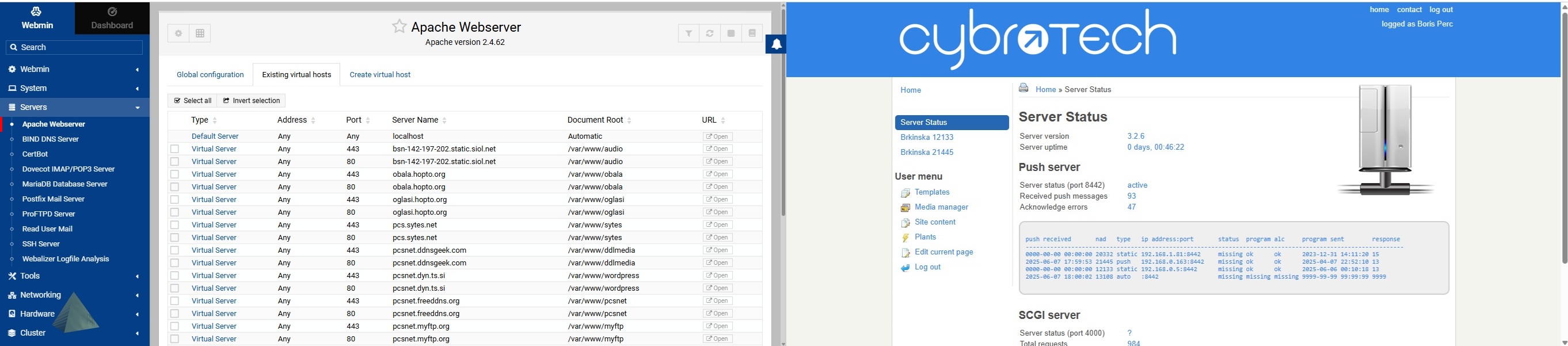Screen dimensions: 1568x346
Task: Open the Create virtual host tab
Action: point(380,74)
